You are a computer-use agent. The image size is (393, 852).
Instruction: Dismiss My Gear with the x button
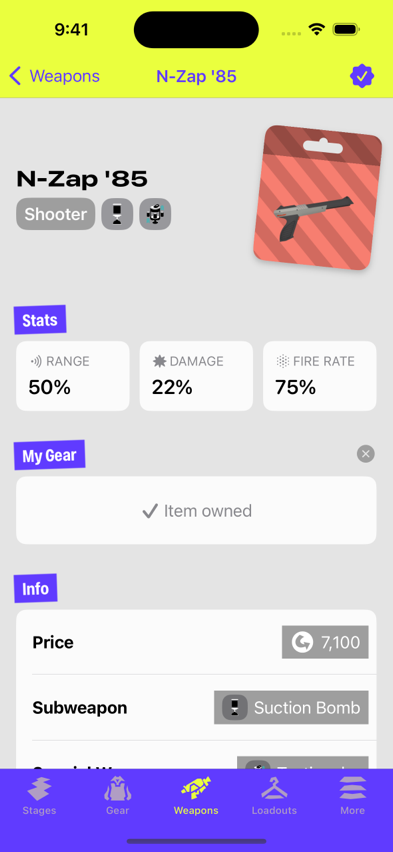point(366,454)
